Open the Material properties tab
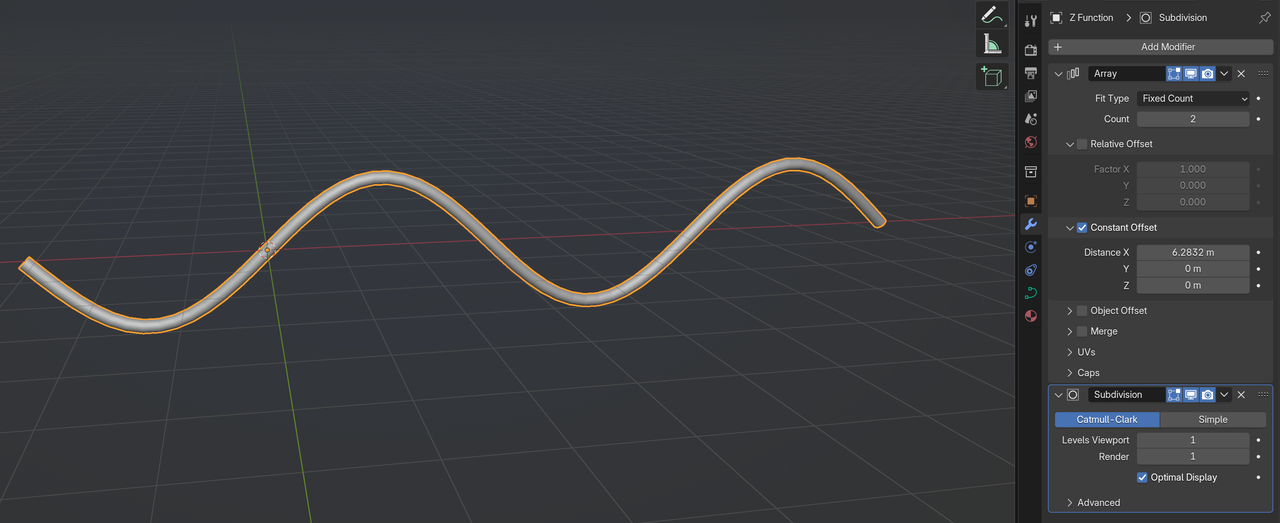The width and height of the screenshot is (1280, 523). 1031,316
